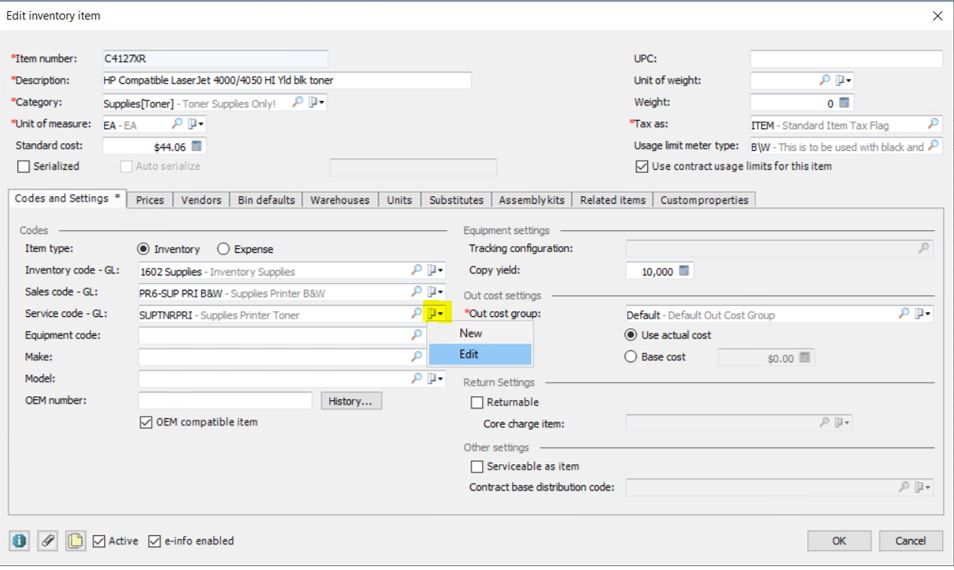The height and width of the screenshot is (570, 954).
Task: Open the Model lookup magnifier
Action: pos(416,378)
